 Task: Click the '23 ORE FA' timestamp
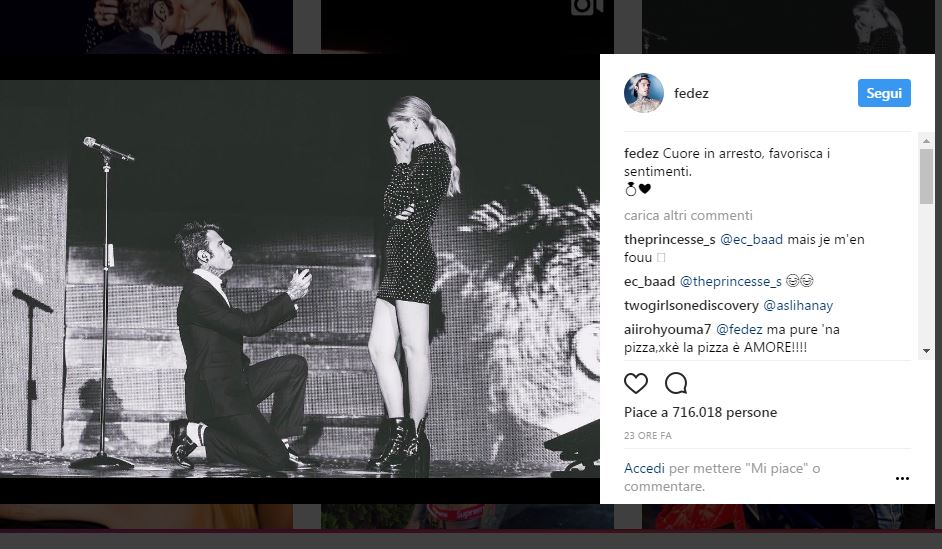tap(646, 435)
